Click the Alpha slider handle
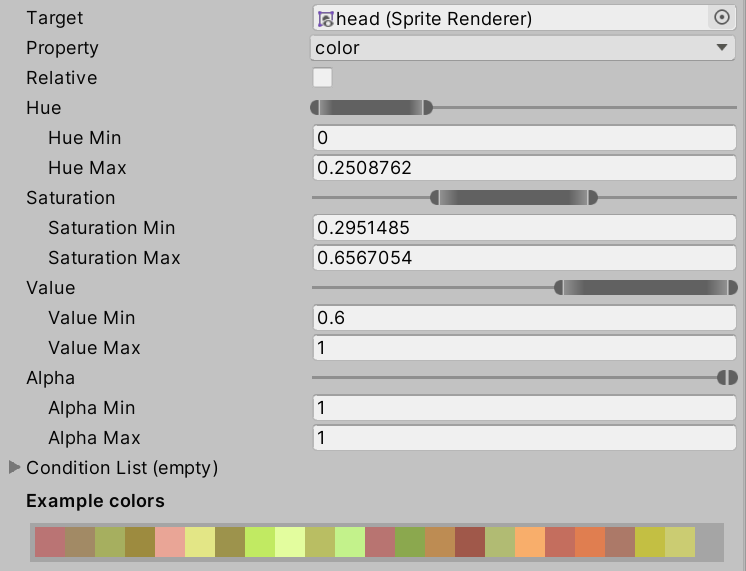The height and width of the screenshot is (571, 746). tap(727, 377)
